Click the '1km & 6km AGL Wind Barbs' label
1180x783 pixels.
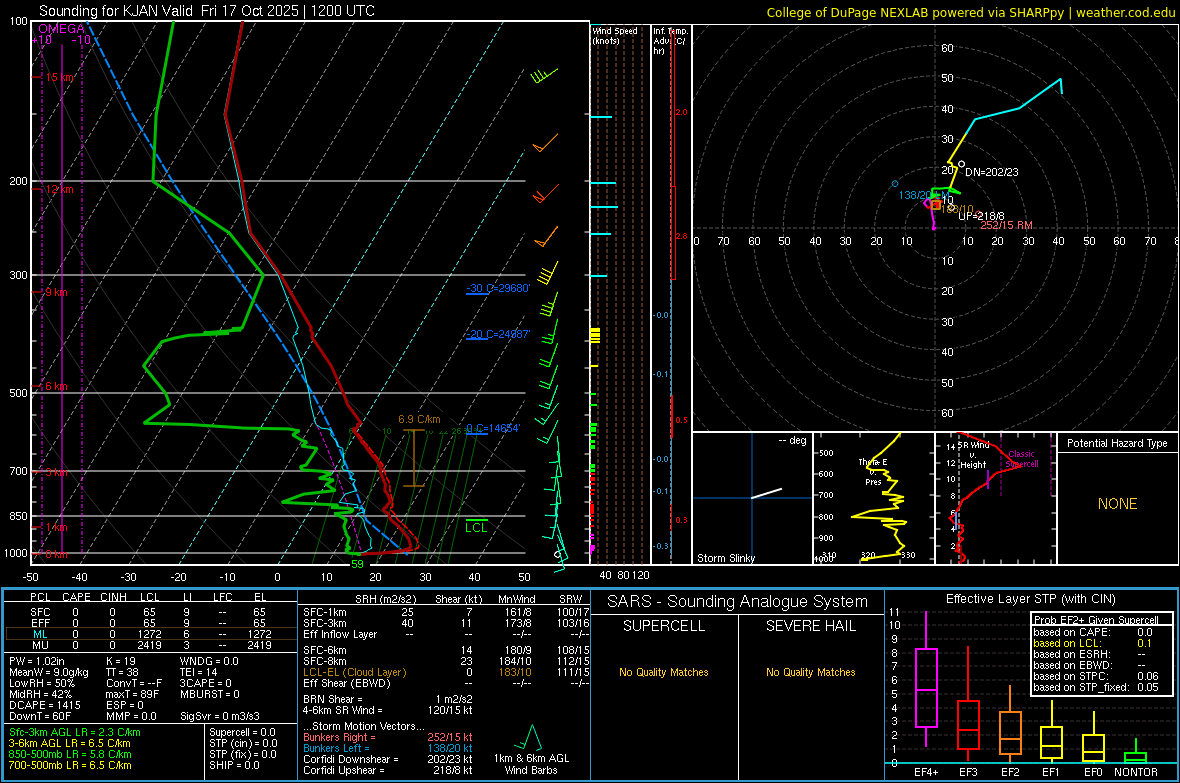(x=531, y=763)
